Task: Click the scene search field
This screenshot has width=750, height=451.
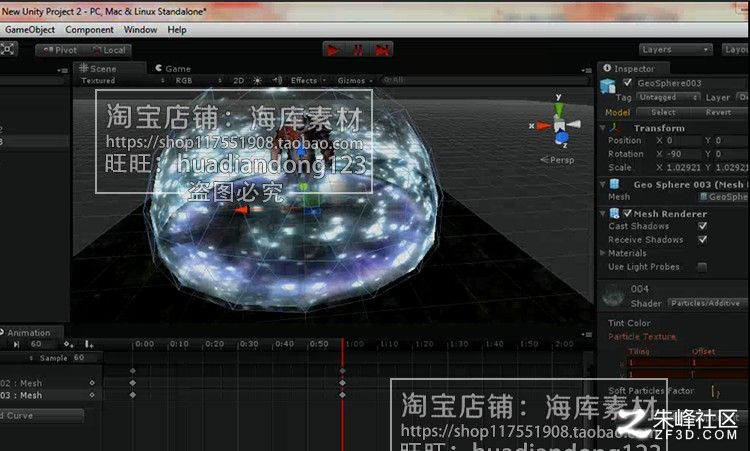Action: [483, 80]
